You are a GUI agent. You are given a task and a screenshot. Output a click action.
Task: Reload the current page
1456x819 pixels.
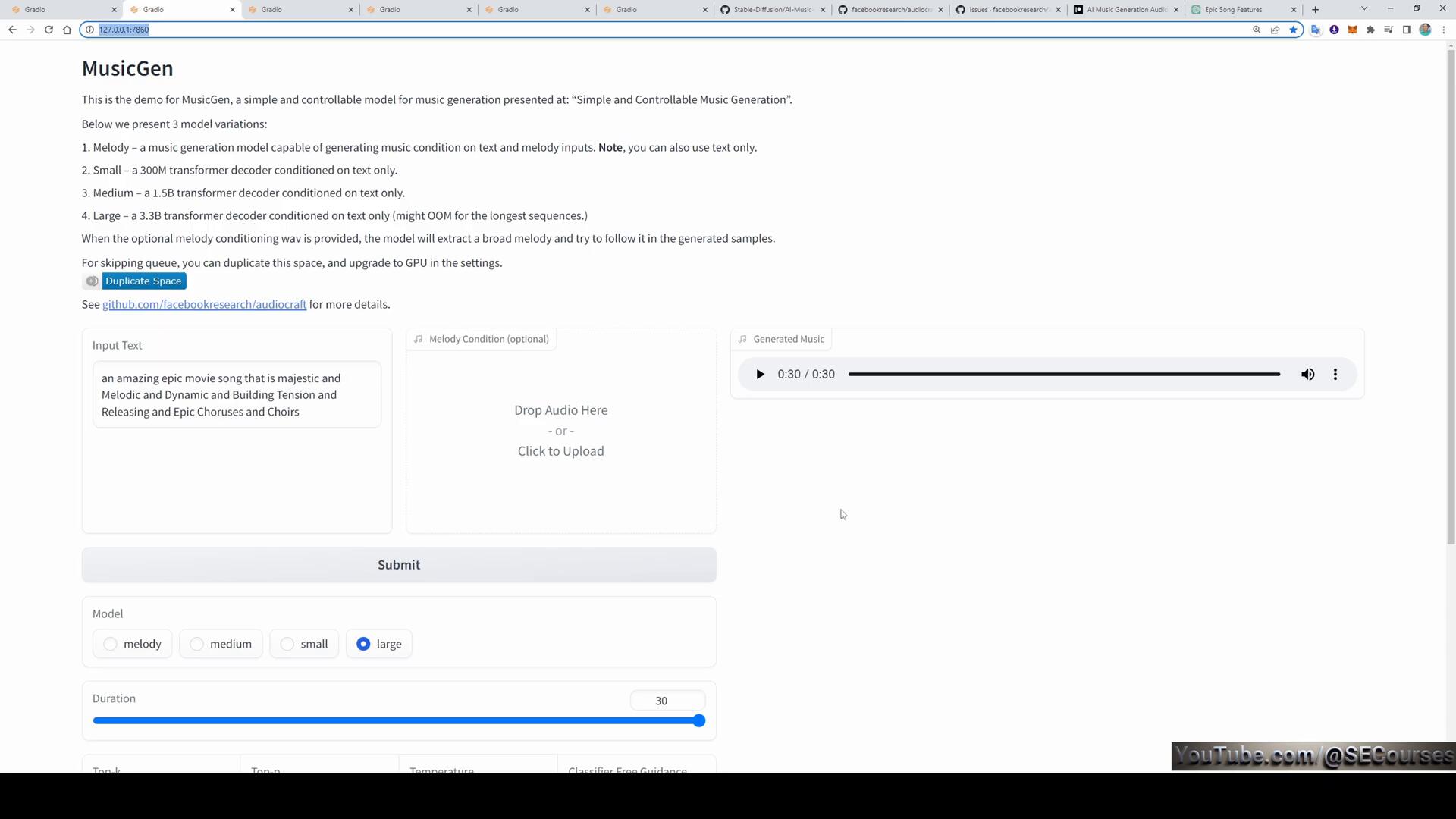point(49,30)
